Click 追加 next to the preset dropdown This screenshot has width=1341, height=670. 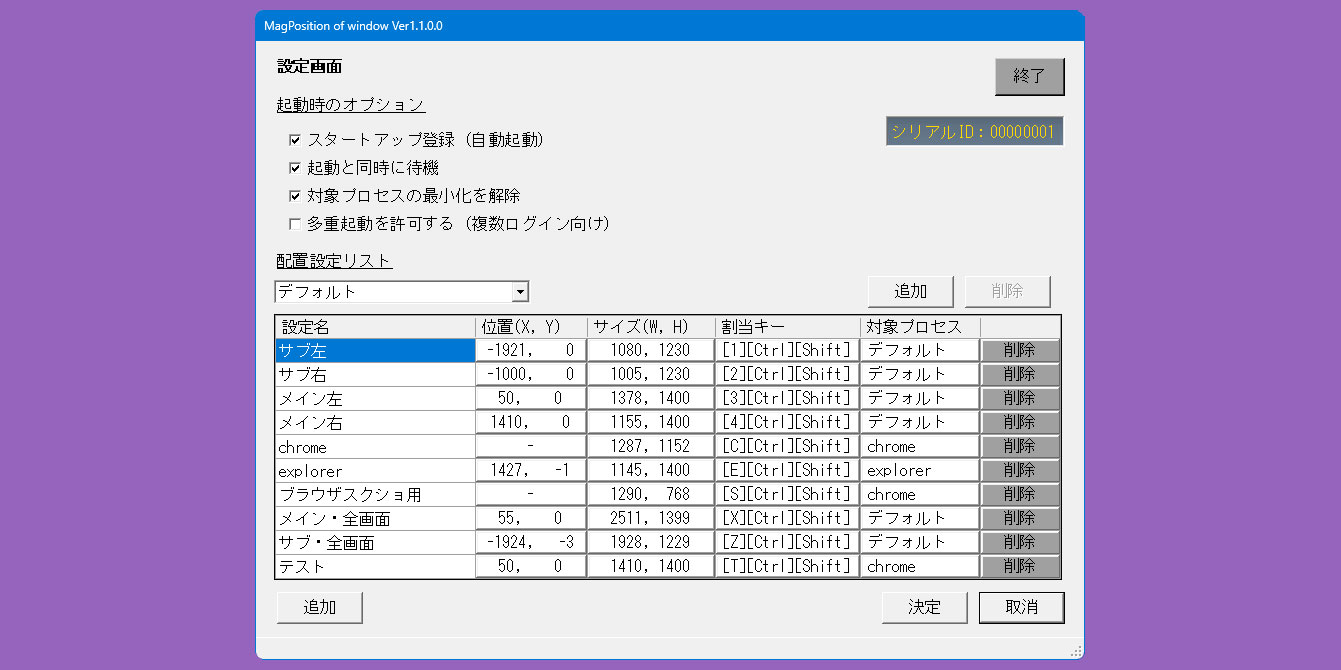click(909, 291)
